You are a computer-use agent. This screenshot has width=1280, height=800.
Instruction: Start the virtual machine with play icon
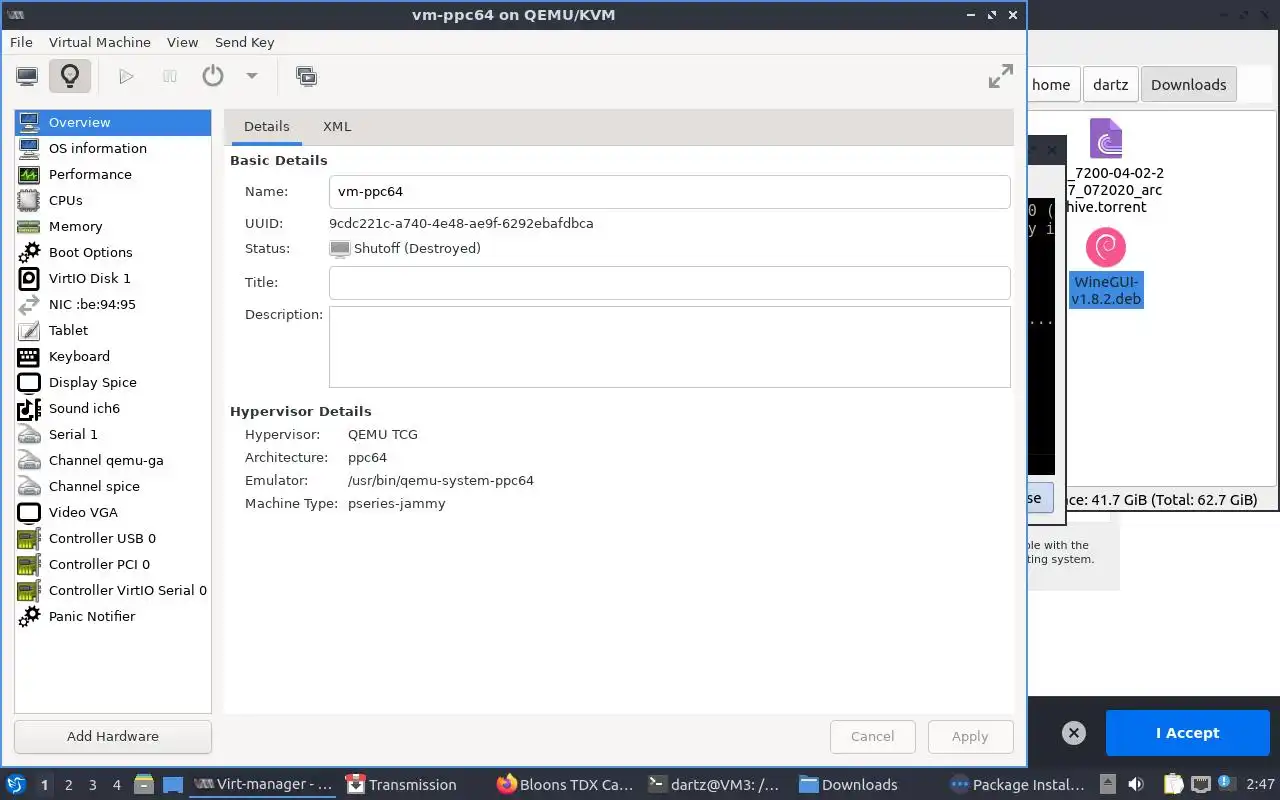126,76
